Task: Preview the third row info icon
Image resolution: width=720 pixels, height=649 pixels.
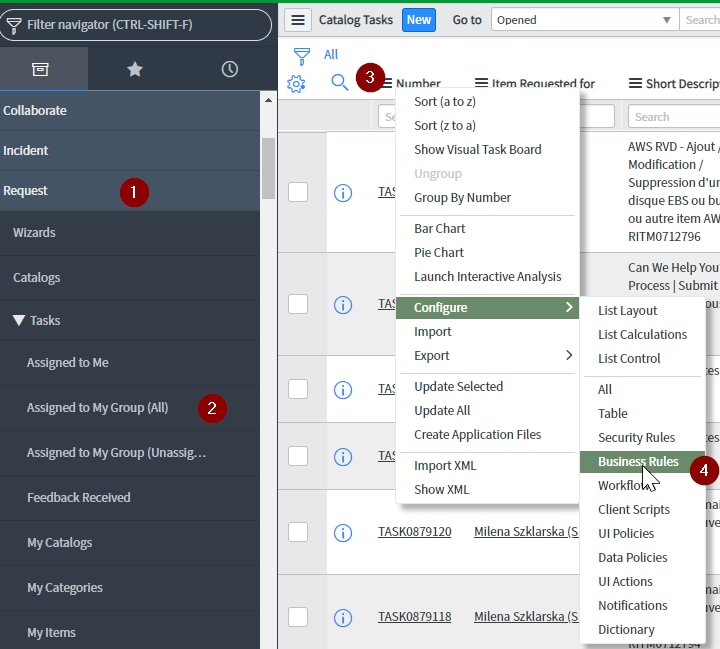Action: pos(343,390)
